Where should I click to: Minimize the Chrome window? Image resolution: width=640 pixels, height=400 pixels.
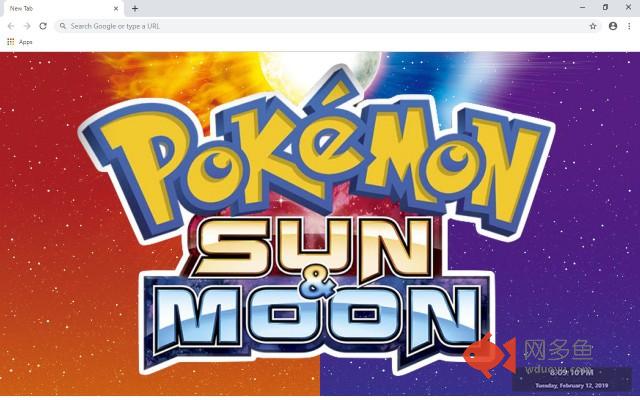(x=582, y=7)
